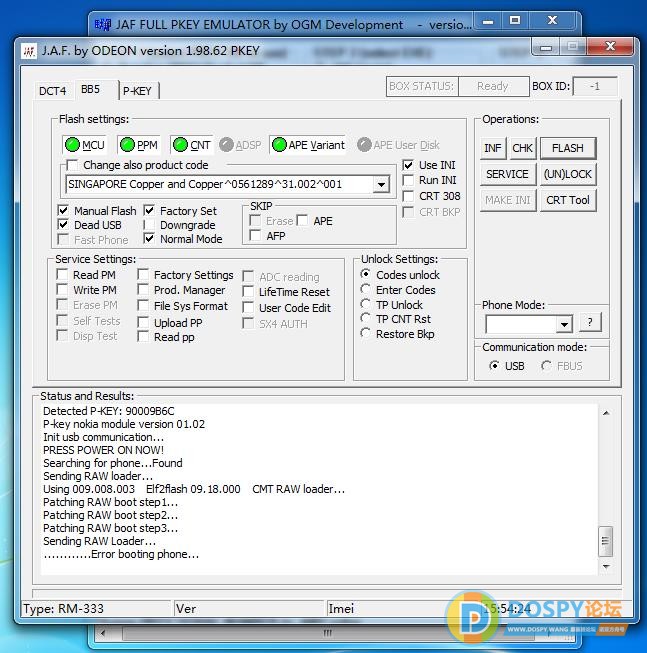Image resolution: width=647 pixels, height=653 pixels.
Task: Expand the Phone Mode combo box
Action: pos(564,324)
